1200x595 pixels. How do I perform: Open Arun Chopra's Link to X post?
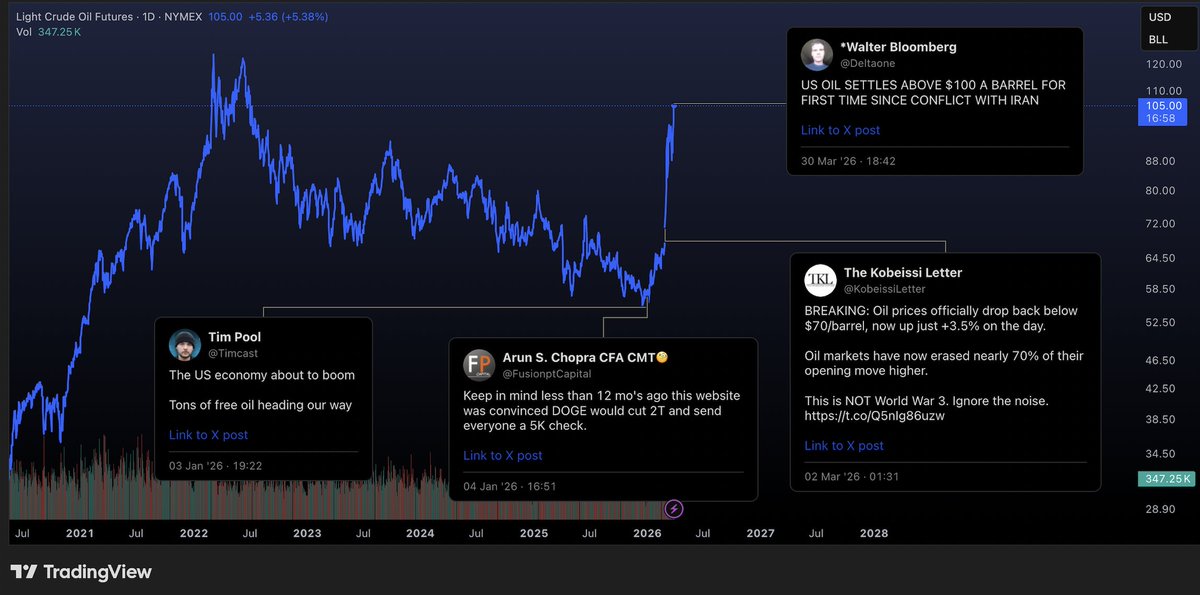[x=502, y=455]
